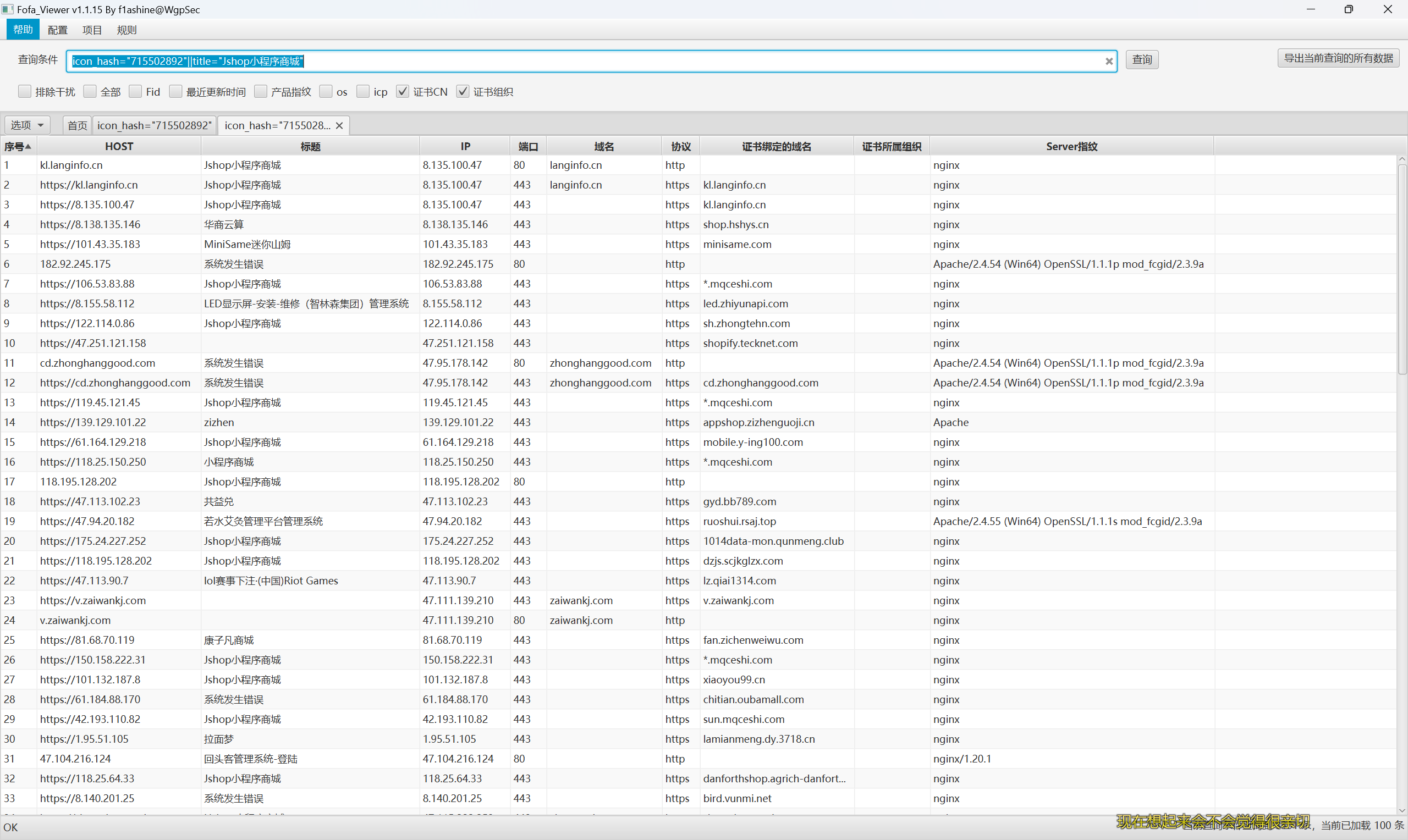This screenshot has width=1408, height=840.
Task: Close the icon_hash="7155028..." tab
Action: tap(339, 126)
